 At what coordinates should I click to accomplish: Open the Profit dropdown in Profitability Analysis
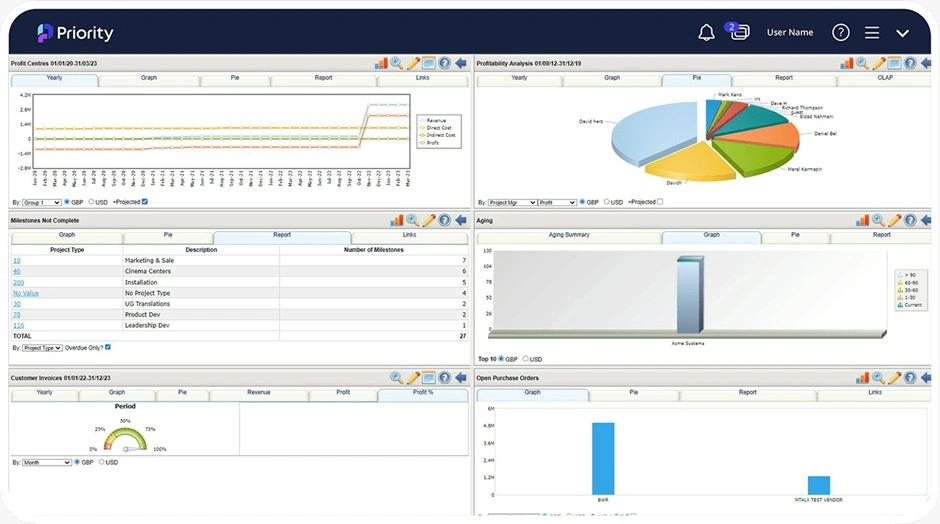click(x=557, y=203)
